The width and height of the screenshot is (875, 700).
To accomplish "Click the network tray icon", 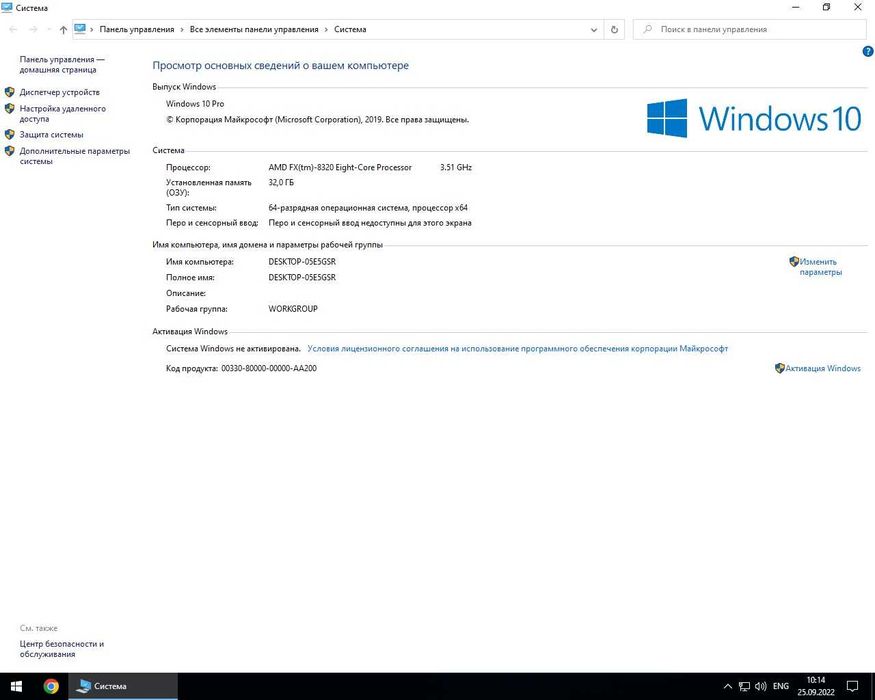I will 744,686.
